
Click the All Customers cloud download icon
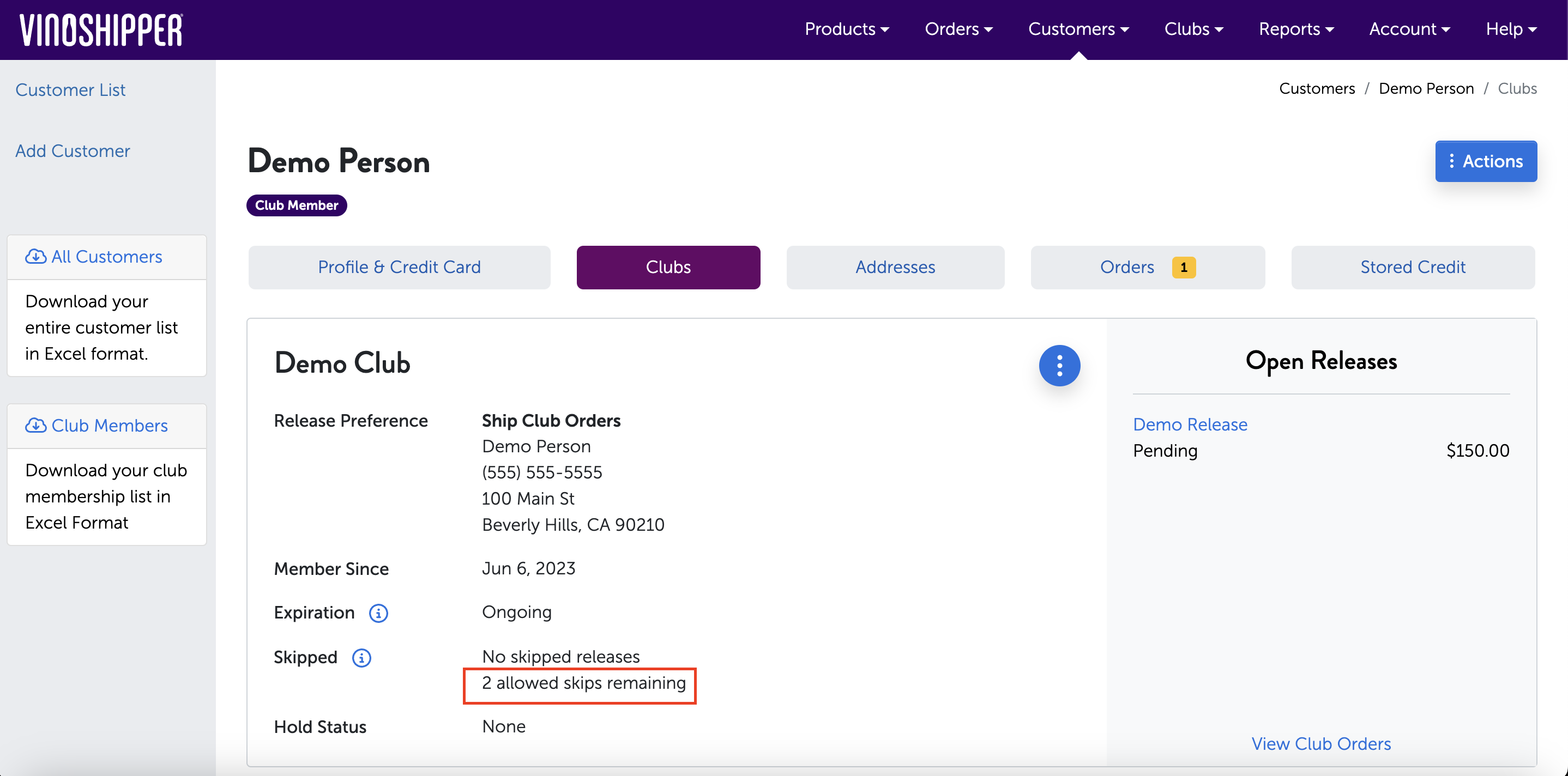point(35,257)
